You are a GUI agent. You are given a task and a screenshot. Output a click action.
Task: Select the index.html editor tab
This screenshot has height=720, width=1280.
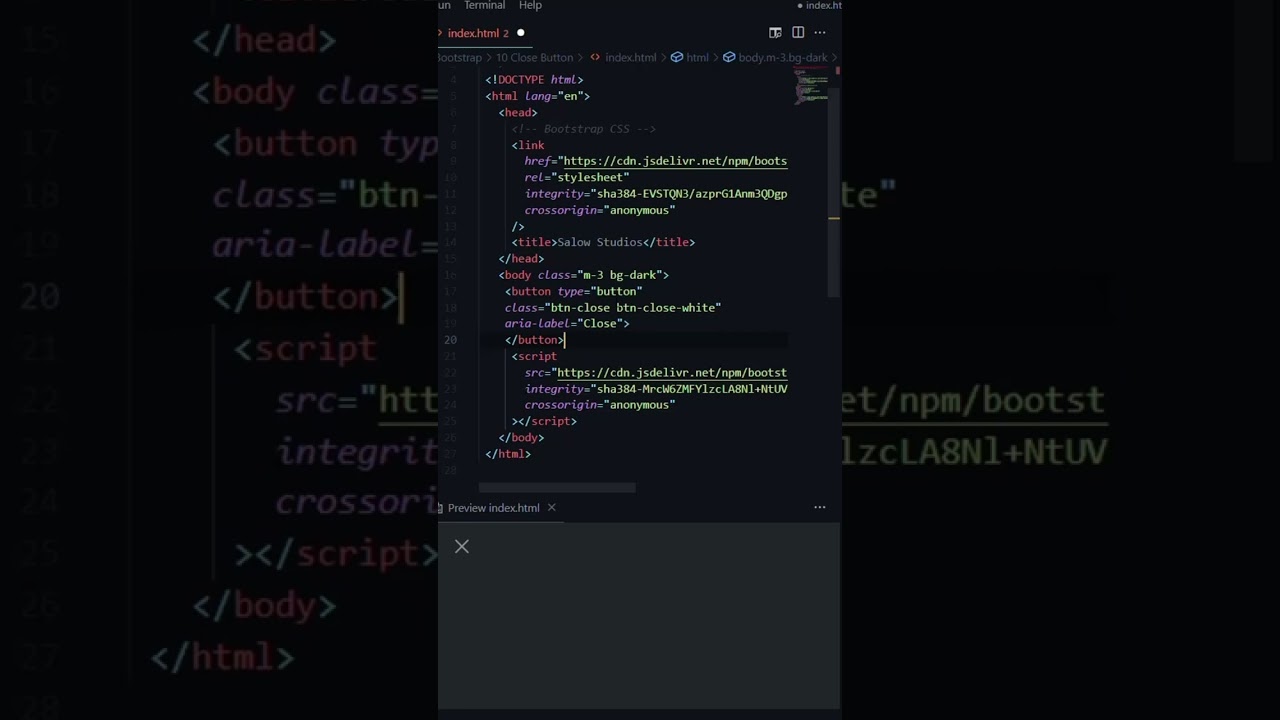(483, 33)
